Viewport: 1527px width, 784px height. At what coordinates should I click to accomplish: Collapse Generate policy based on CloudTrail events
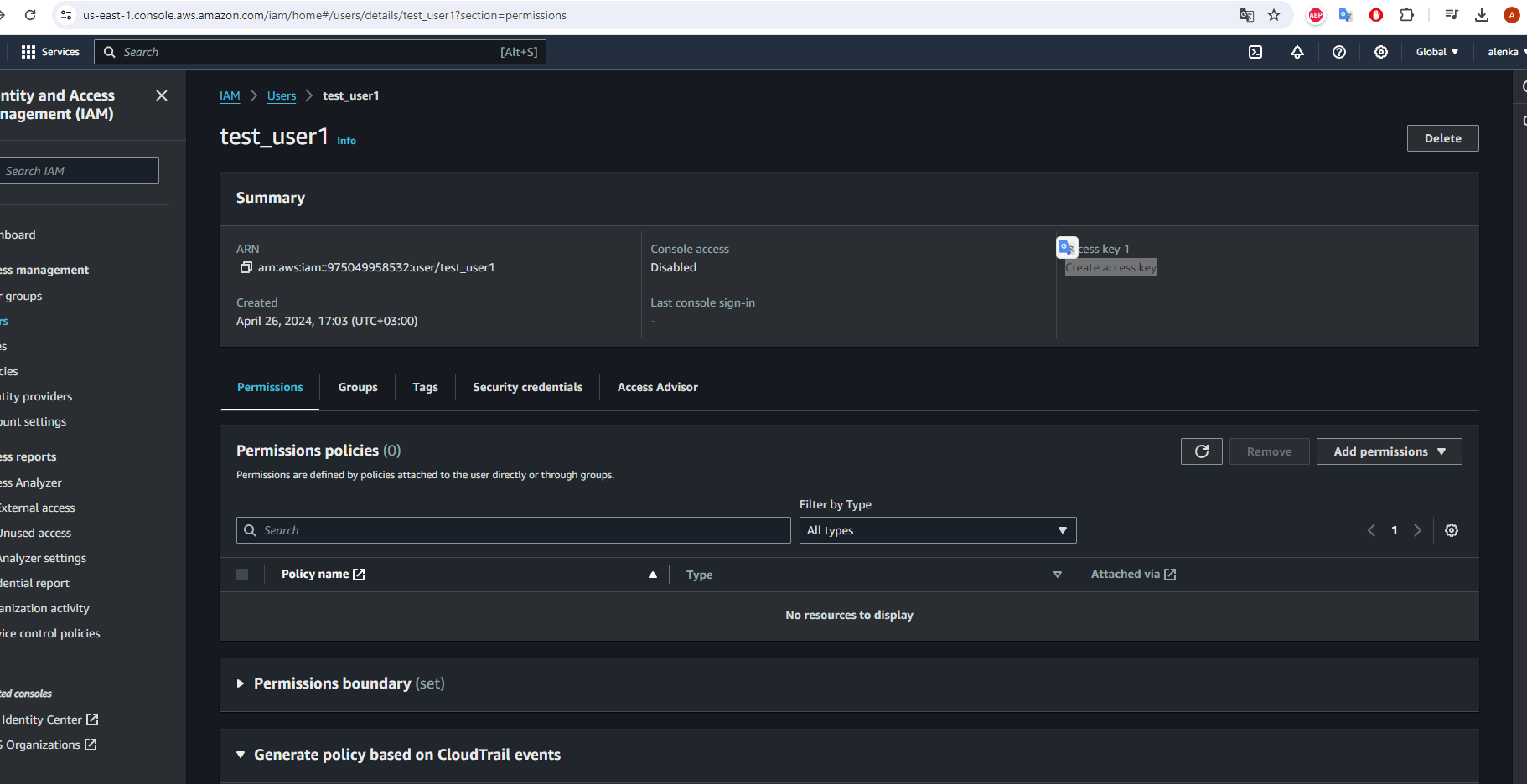[x=241, y=755]
